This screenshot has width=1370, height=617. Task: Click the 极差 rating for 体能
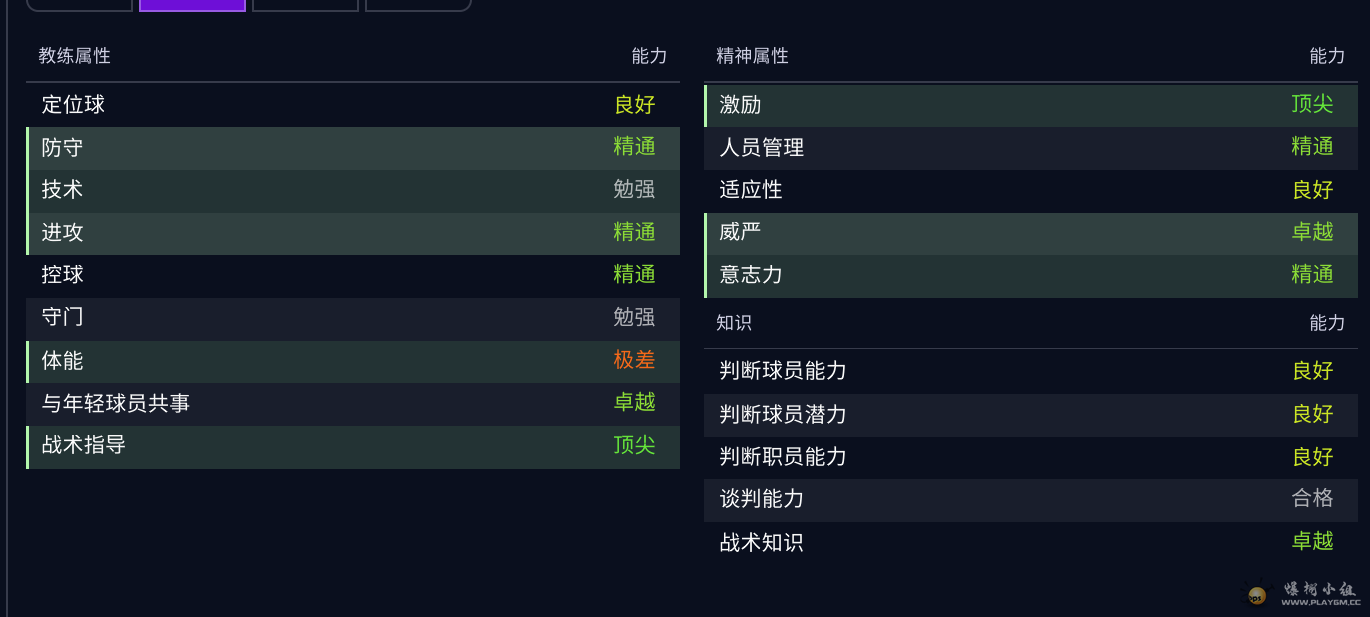point(634,360)
